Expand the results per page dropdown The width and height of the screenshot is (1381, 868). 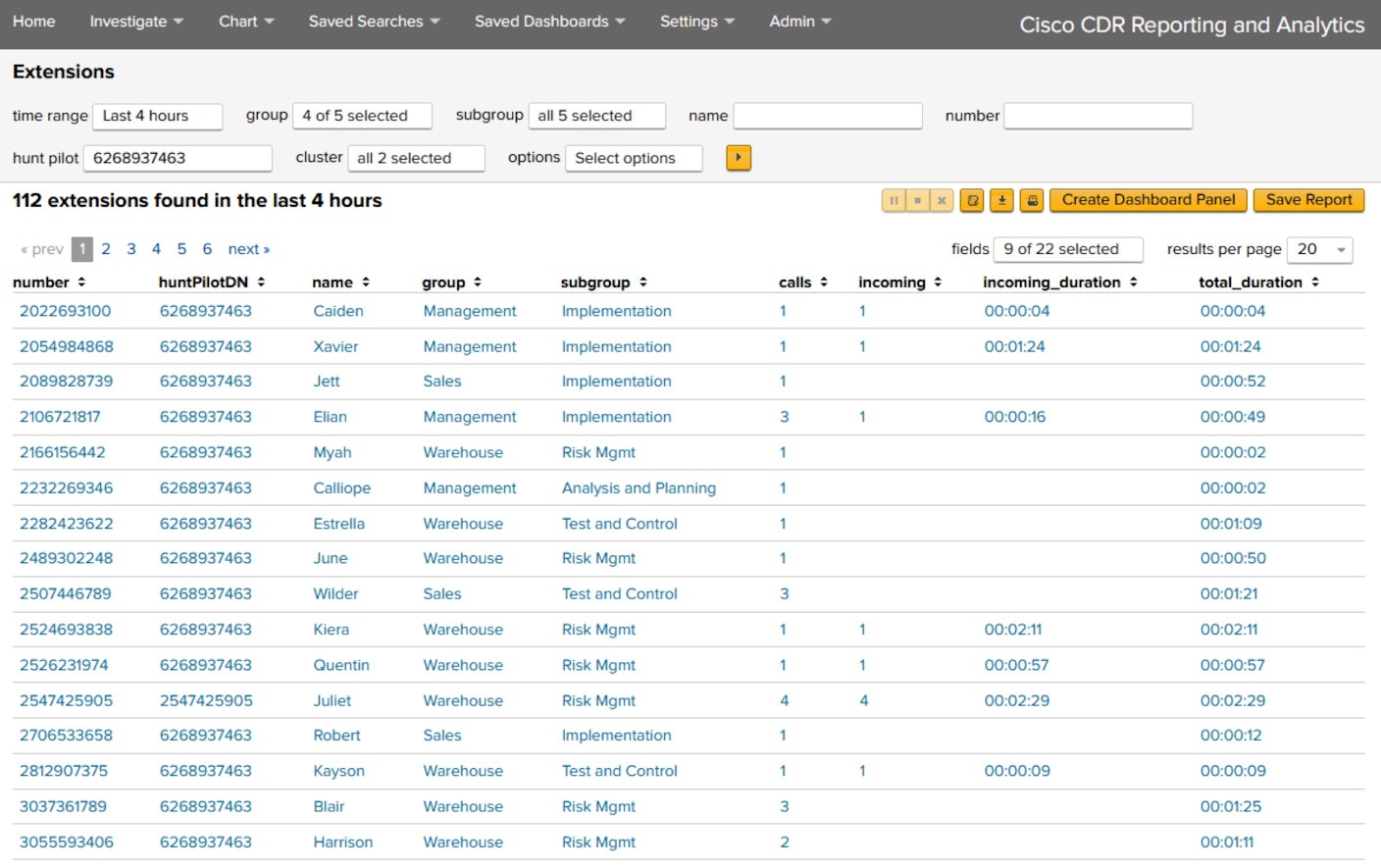pyautogui.click(x=1320, y=250)
